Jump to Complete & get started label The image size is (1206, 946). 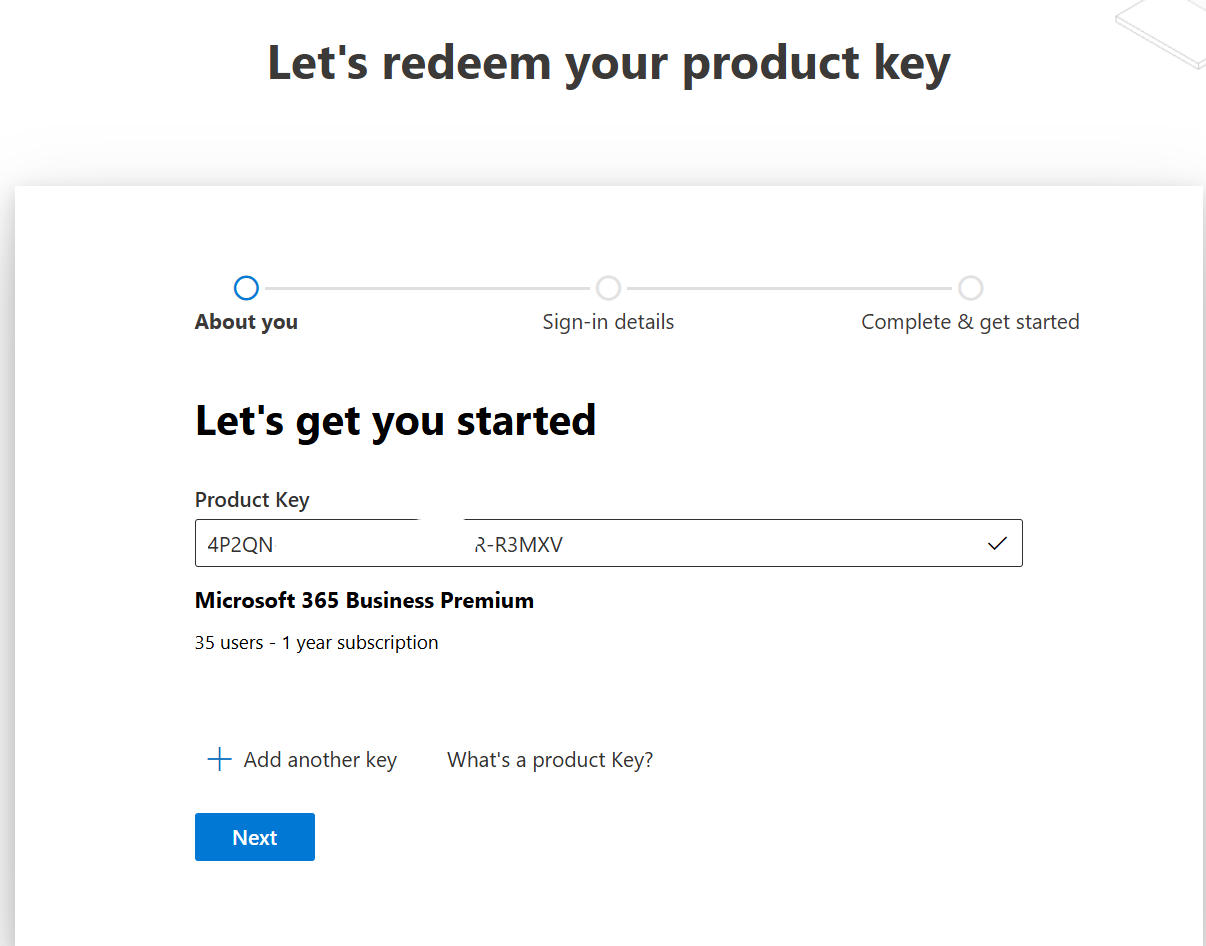coord(970,322)
